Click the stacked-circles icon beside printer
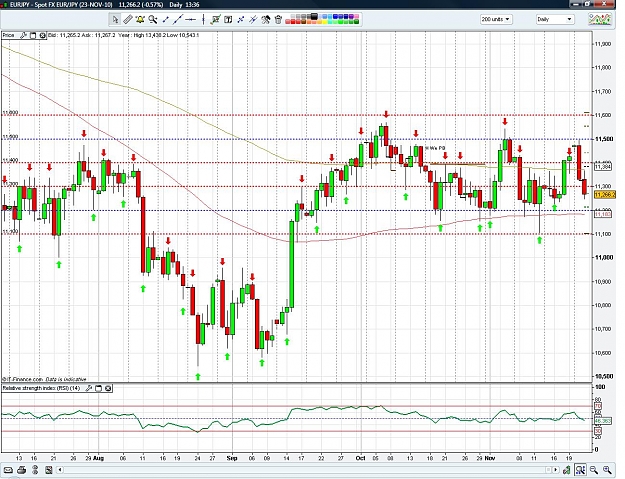The width and height of the screenshot is (625, 479). pyautogui.click(x=35, y=470)
